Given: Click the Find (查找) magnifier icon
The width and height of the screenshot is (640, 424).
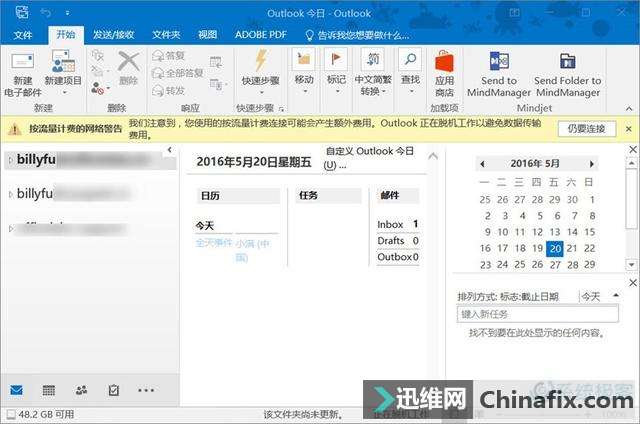Looking at the screenshot, I should pos(411,60).
